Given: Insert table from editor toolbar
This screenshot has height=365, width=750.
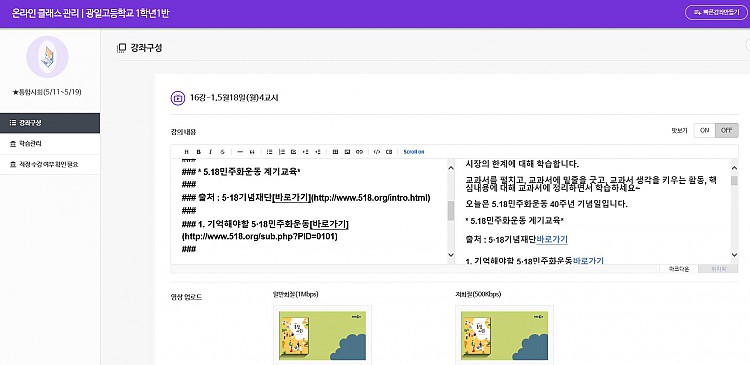Looking at the screenshot, I should click(335, 152).
